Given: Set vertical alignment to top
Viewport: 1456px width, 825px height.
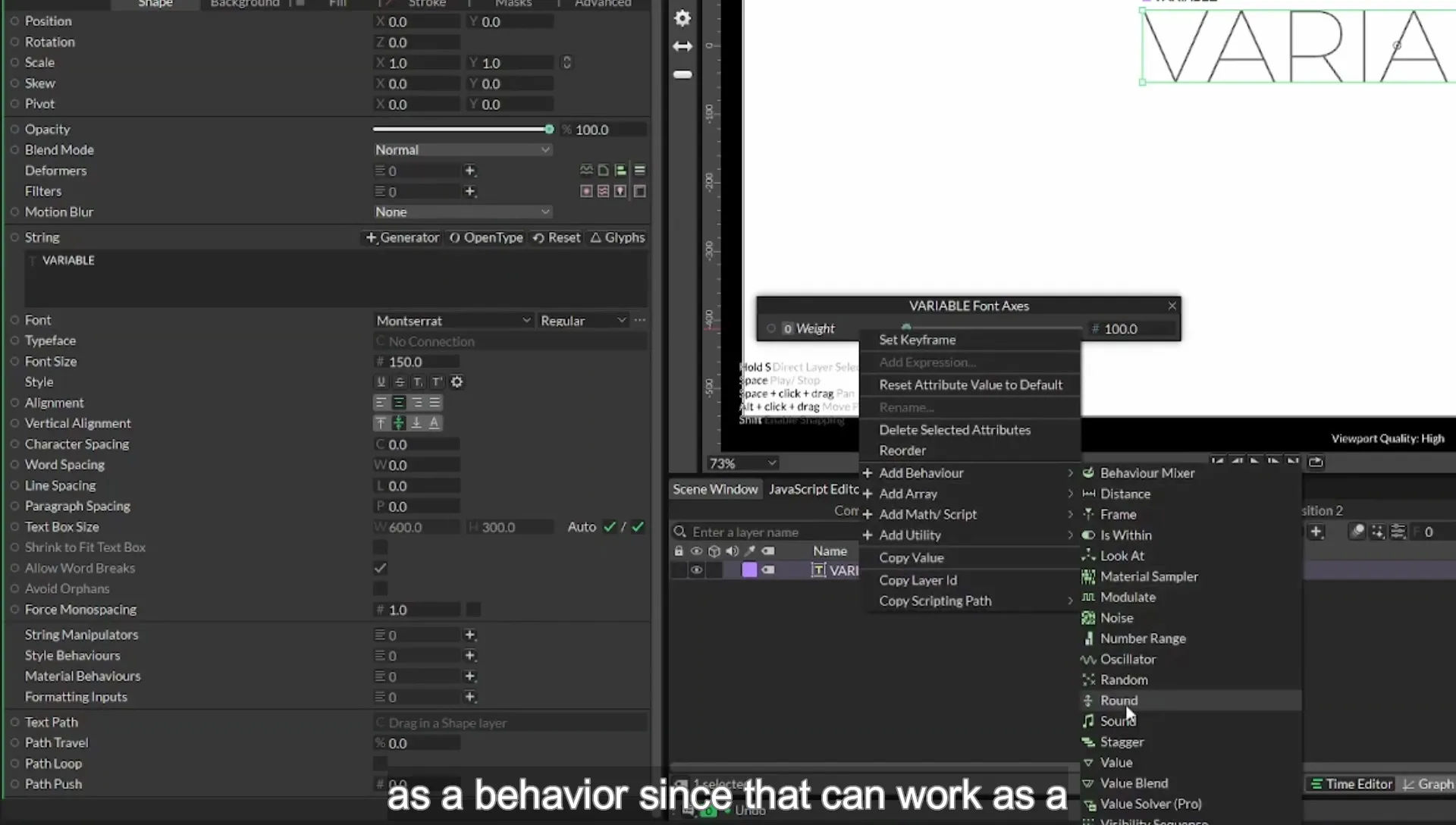Looking at the screenshot, I should [381, 423].
